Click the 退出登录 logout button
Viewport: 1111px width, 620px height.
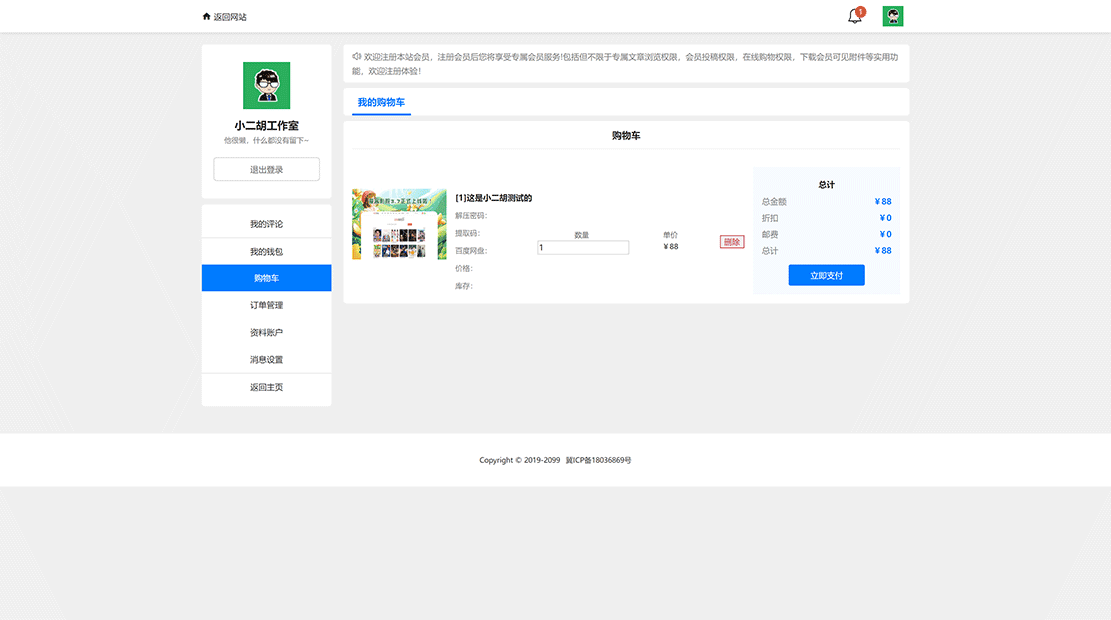pos(265,168)
